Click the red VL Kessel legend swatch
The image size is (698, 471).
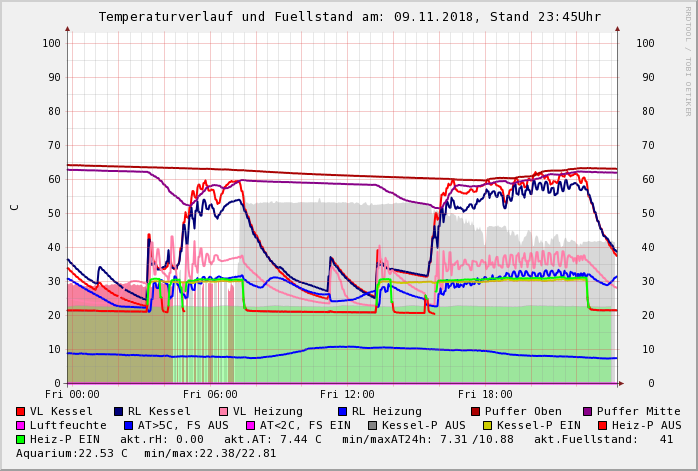pyautogui.click(x=21, y=412)
